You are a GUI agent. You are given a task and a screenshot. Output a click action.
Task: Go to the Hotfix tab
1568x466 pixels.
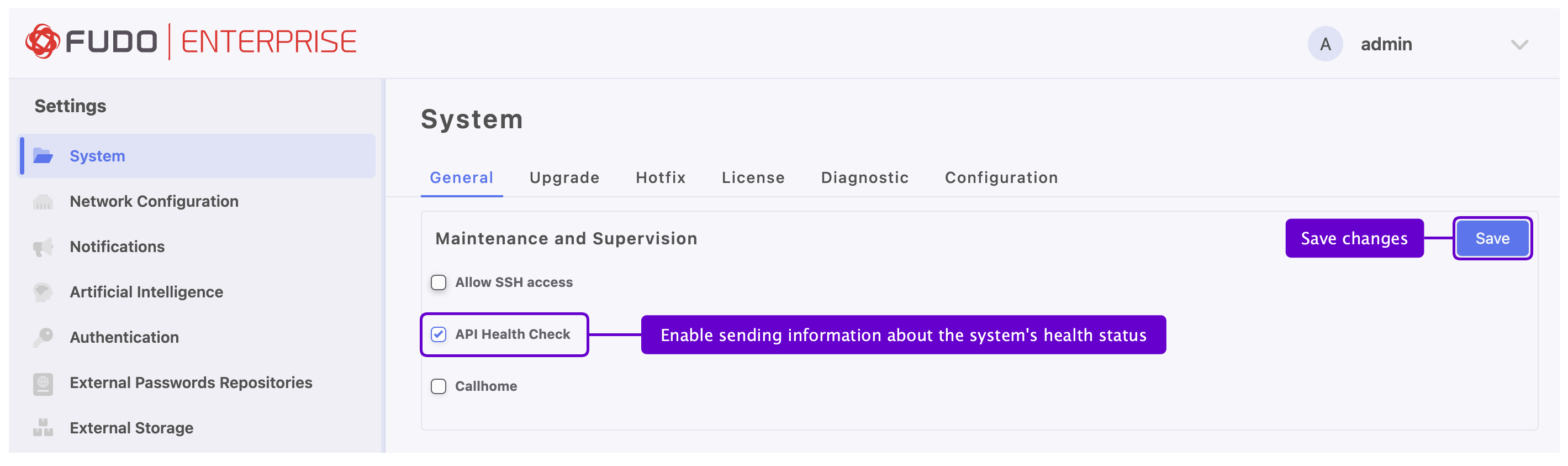661,178
